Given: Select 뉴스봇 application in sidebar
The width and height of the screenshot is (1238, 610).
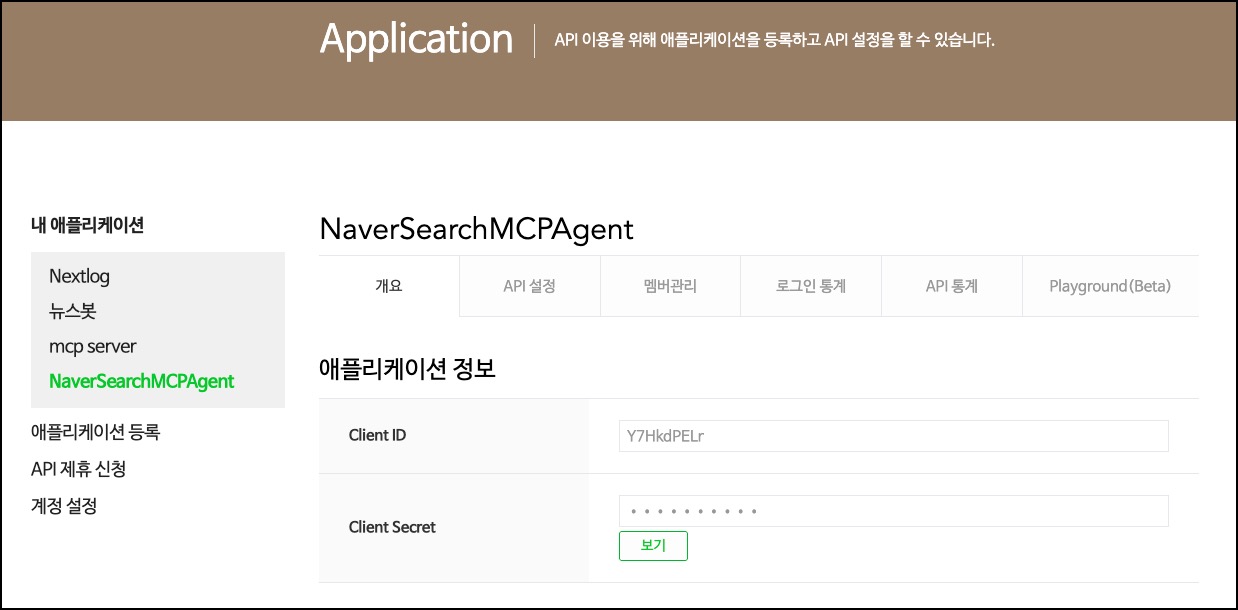Looking at the screenshot, I should coord(72,311).
